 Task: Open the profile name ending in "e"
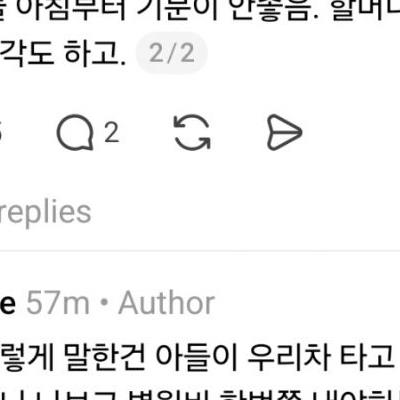pyautogui.click(x=7, y=304)
